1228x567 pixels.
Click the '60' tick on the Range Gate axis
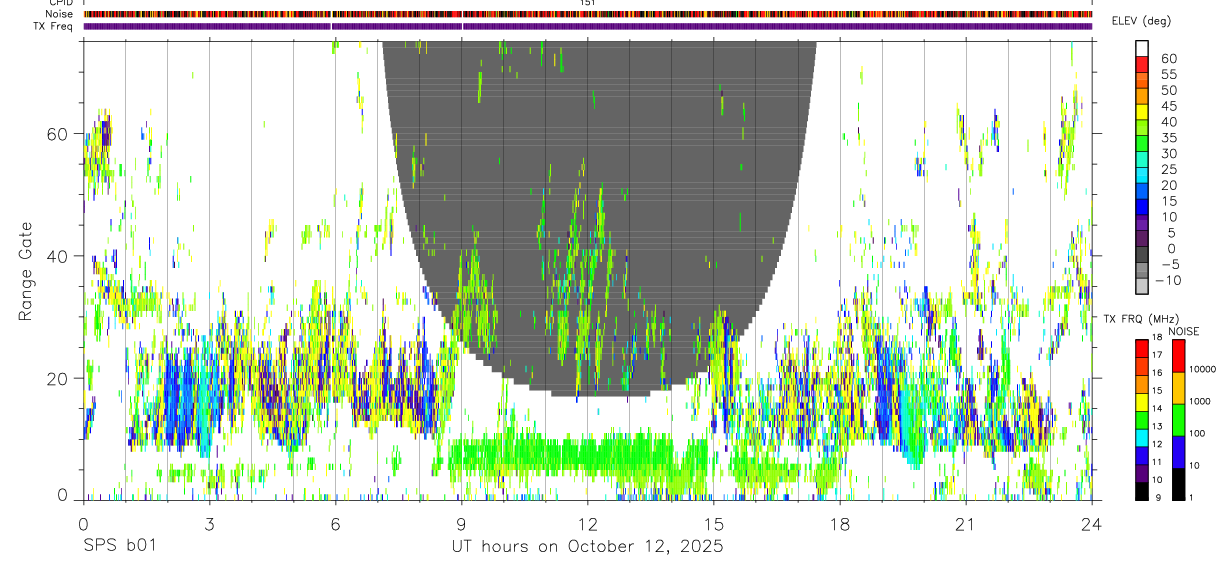click(x=57, y=133)
